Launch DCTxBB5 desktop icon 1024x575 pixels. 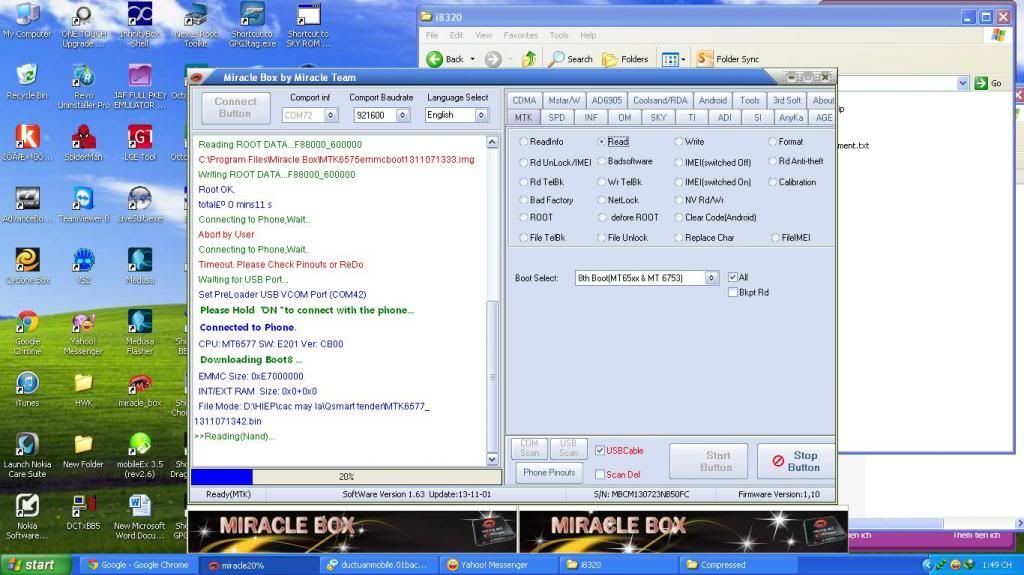point(84,512)
